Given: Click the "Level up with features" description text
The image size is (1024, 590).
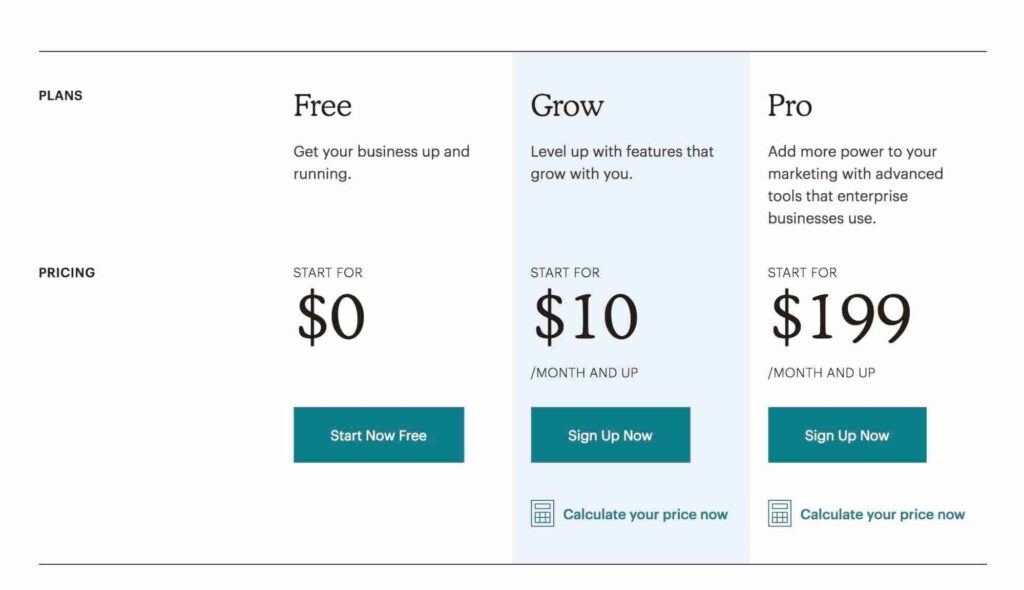Looking at the screenshot, I should click(x=622, y=162).
